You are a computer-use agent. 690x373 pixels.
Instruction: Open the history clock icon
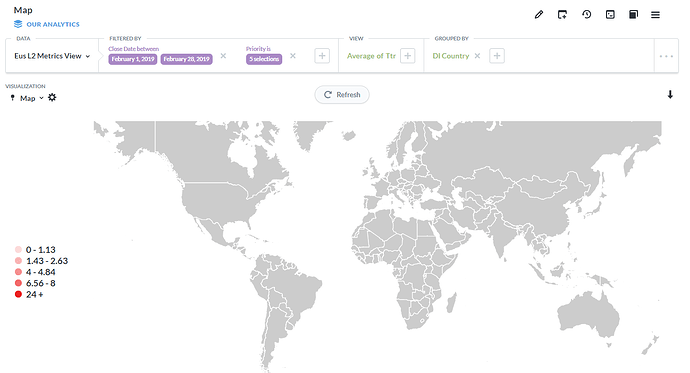pos(586,15)
